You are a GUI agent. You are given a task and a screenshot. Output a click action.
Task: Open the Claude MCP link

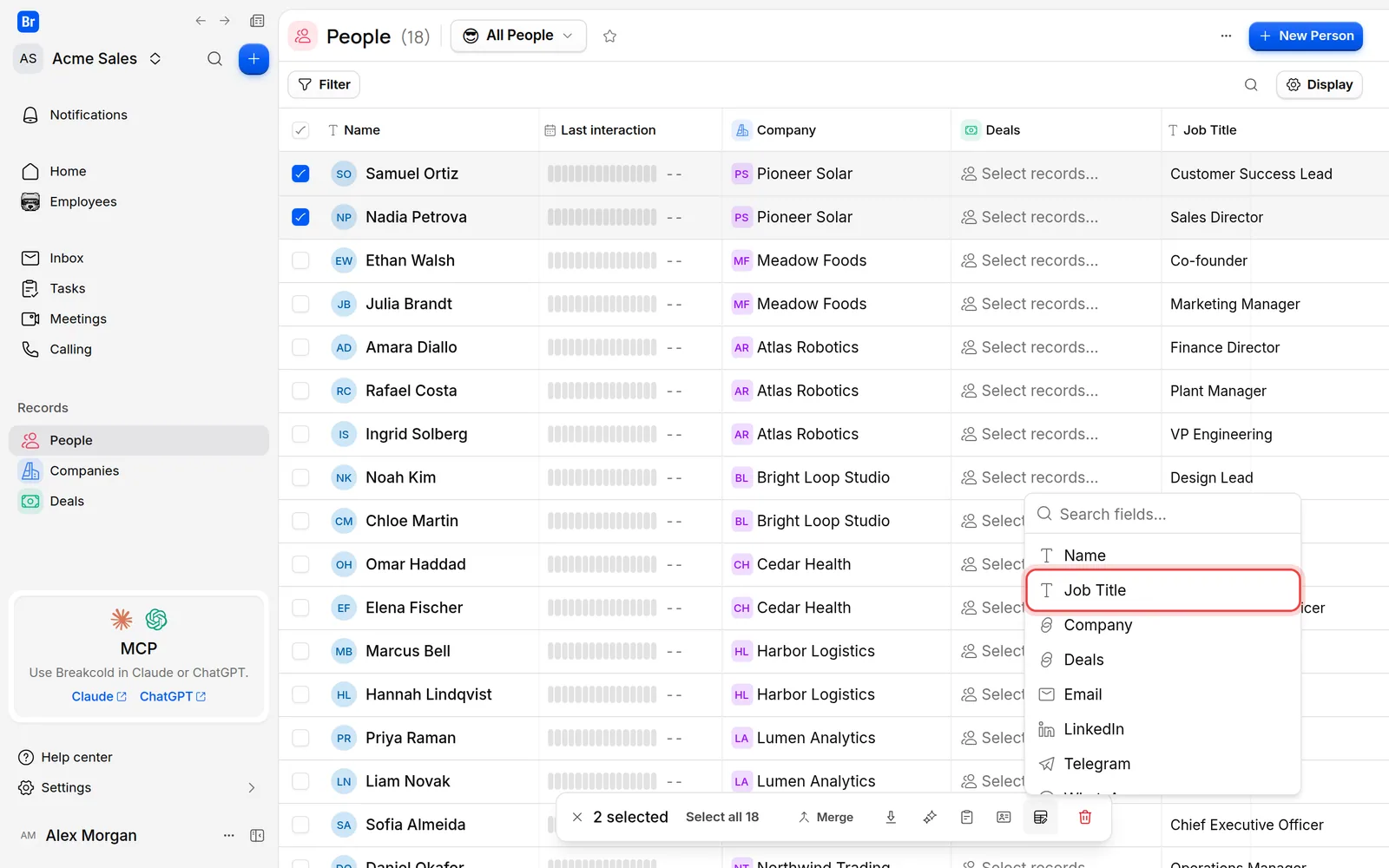click(x=99, y=696)
